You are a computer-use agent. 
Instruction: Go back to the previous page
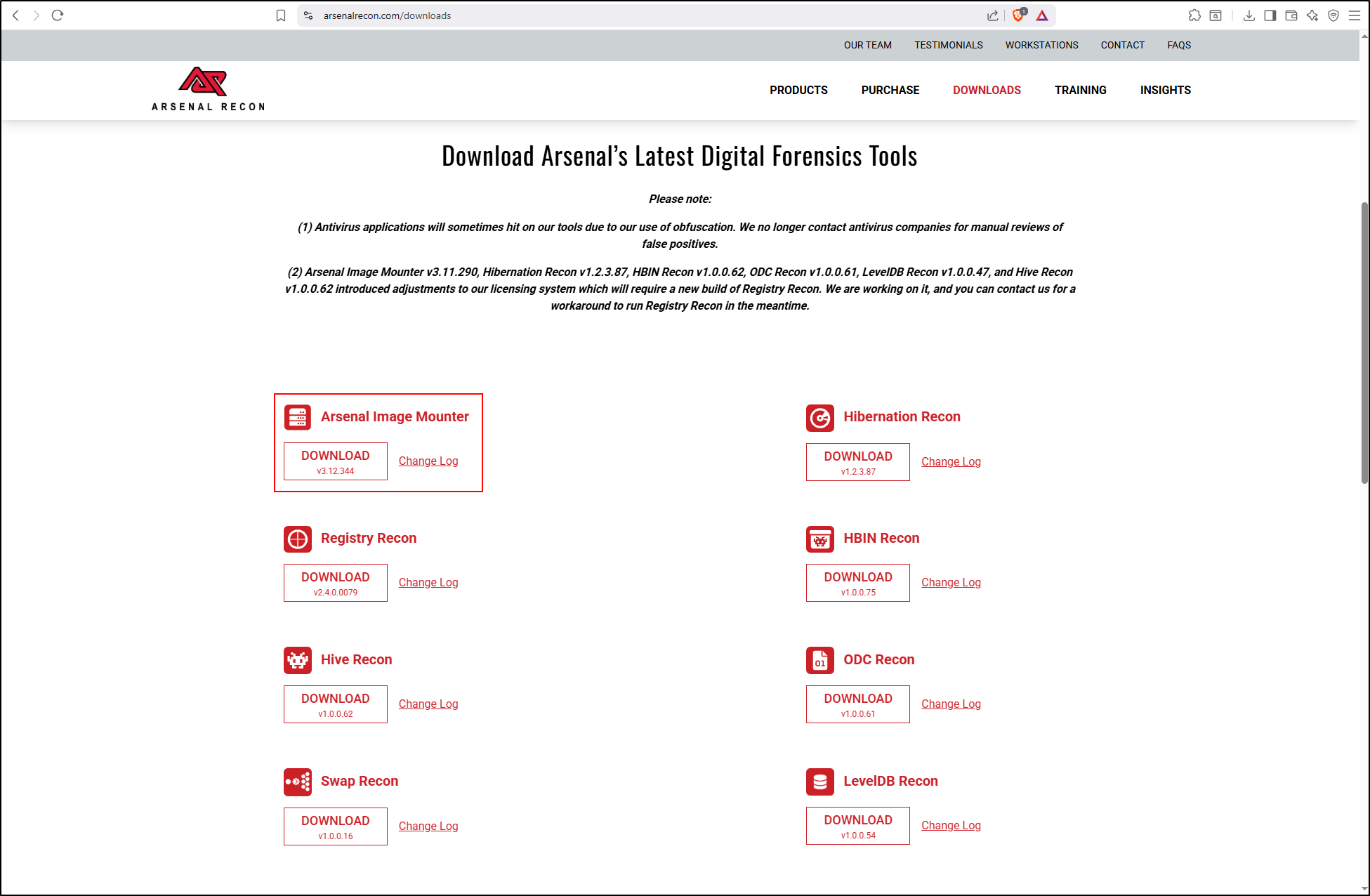click(15, 15)
